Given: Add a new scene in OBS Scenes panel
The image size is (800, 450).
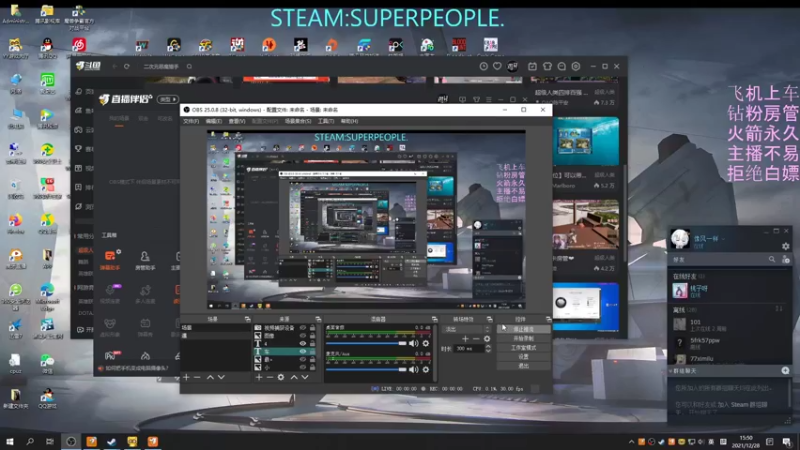Looking at the screenshot, I should (186, 377).
